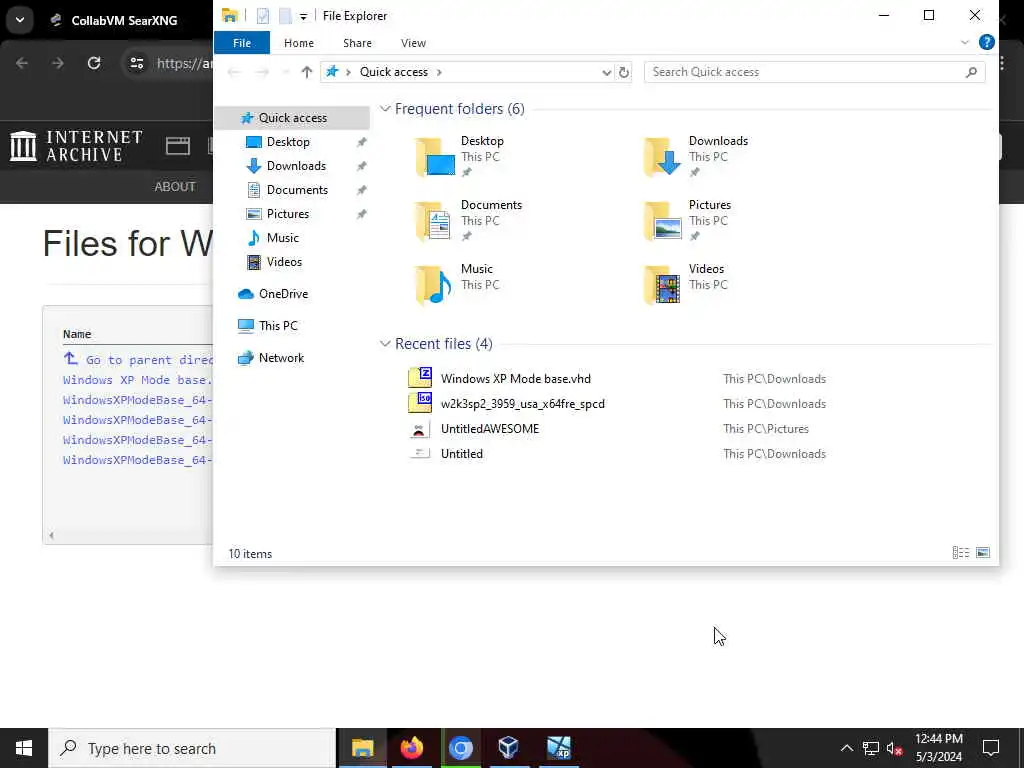Open the address bar history dropdown
This screenshot has height=768, width=1024.
606,72
